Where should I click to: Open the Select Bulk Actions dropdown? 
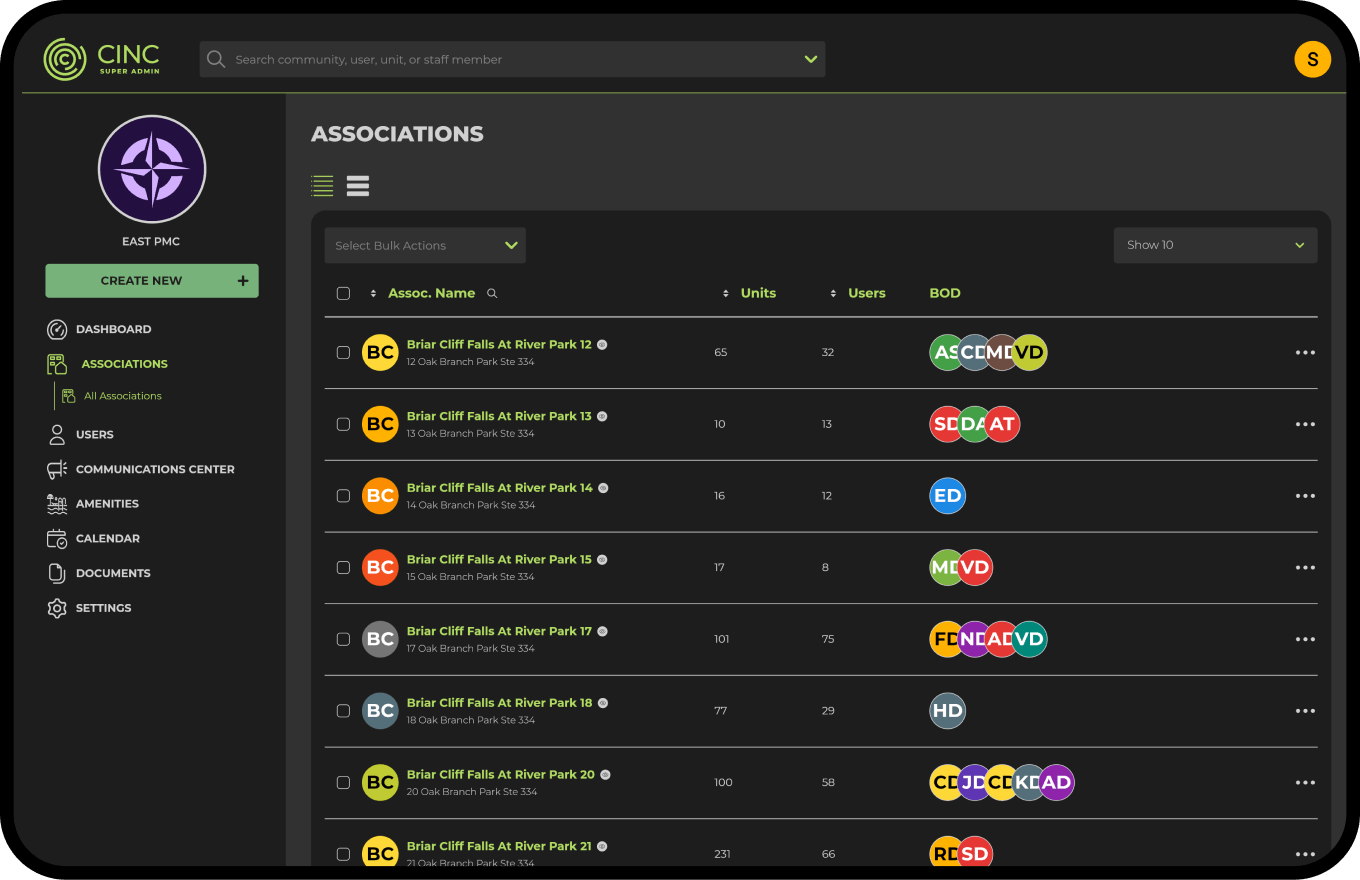point(425,245)
